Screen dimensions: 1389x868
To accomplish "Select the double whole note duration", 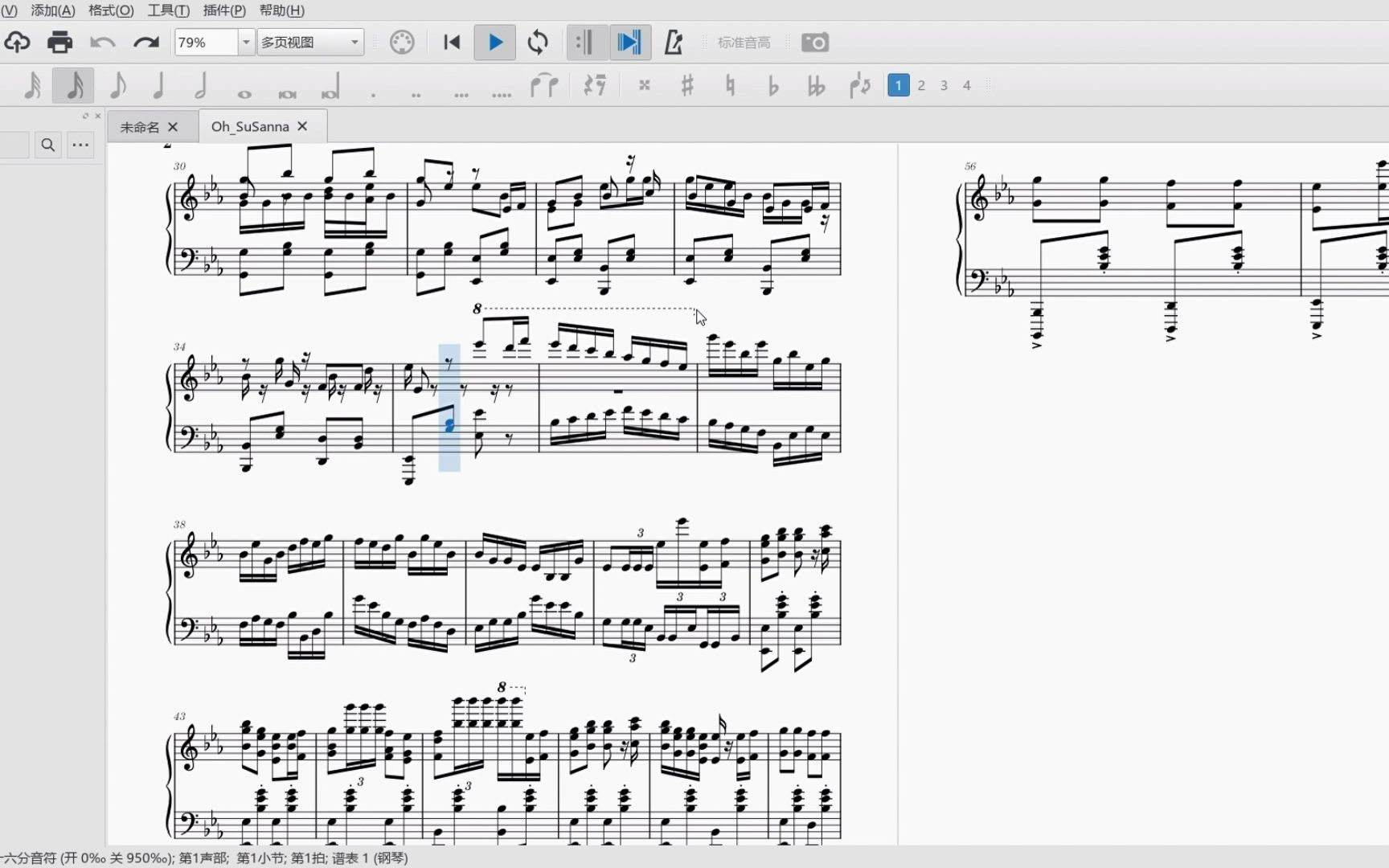I will click(287, 93).
